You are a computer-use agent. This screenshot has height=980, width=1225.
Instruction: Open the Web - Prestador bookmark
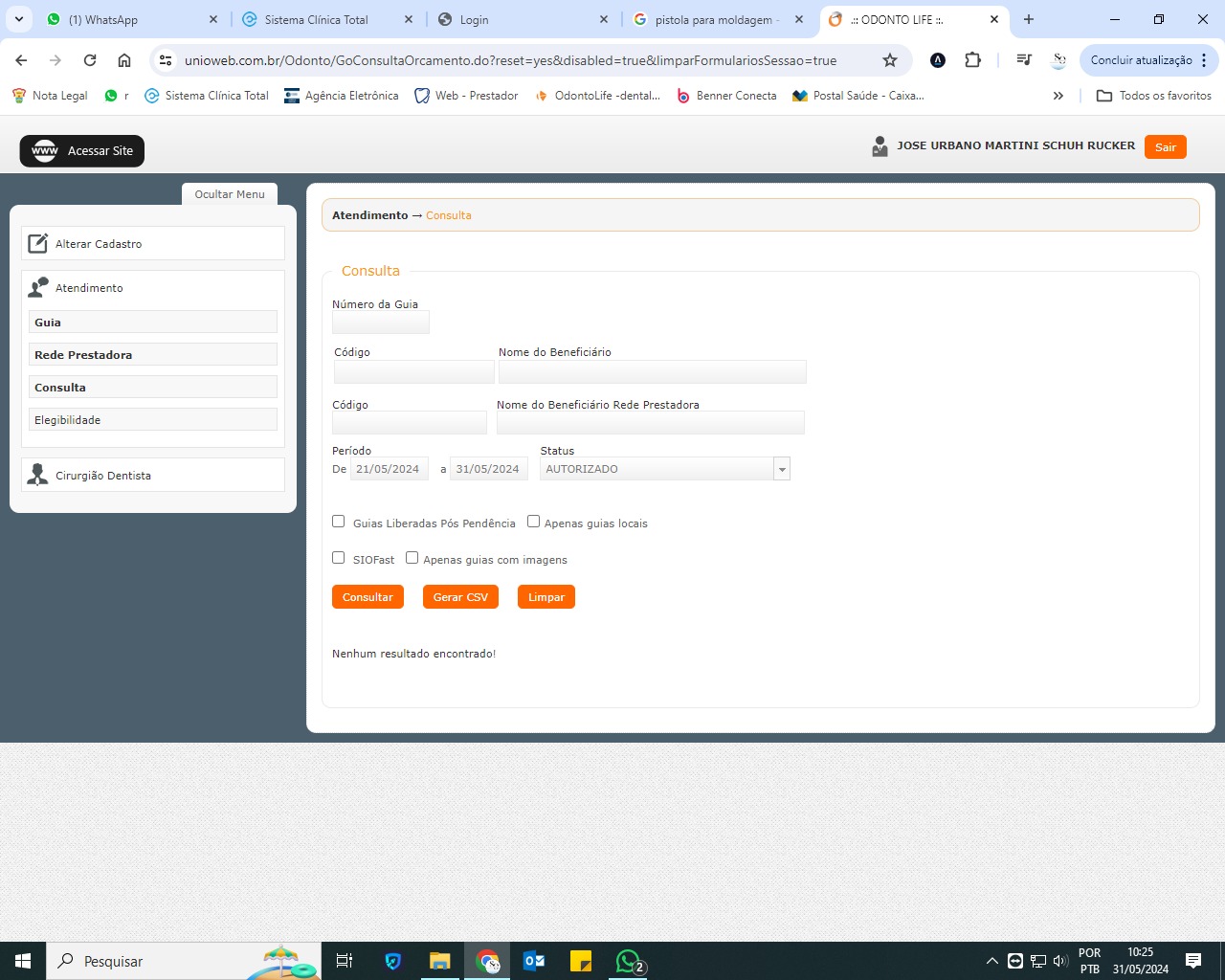point(466,96)
